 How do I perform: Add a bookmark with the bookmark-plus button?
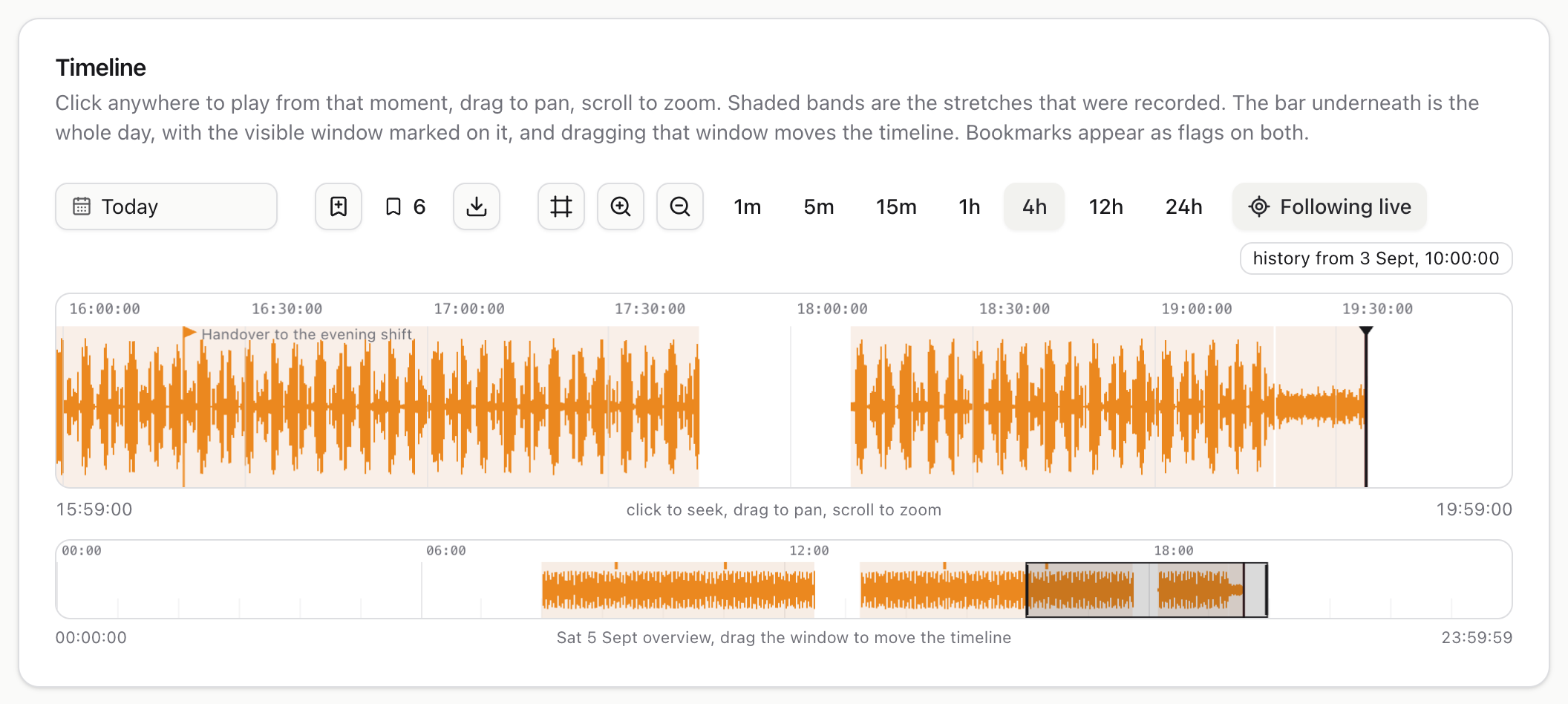339,206
